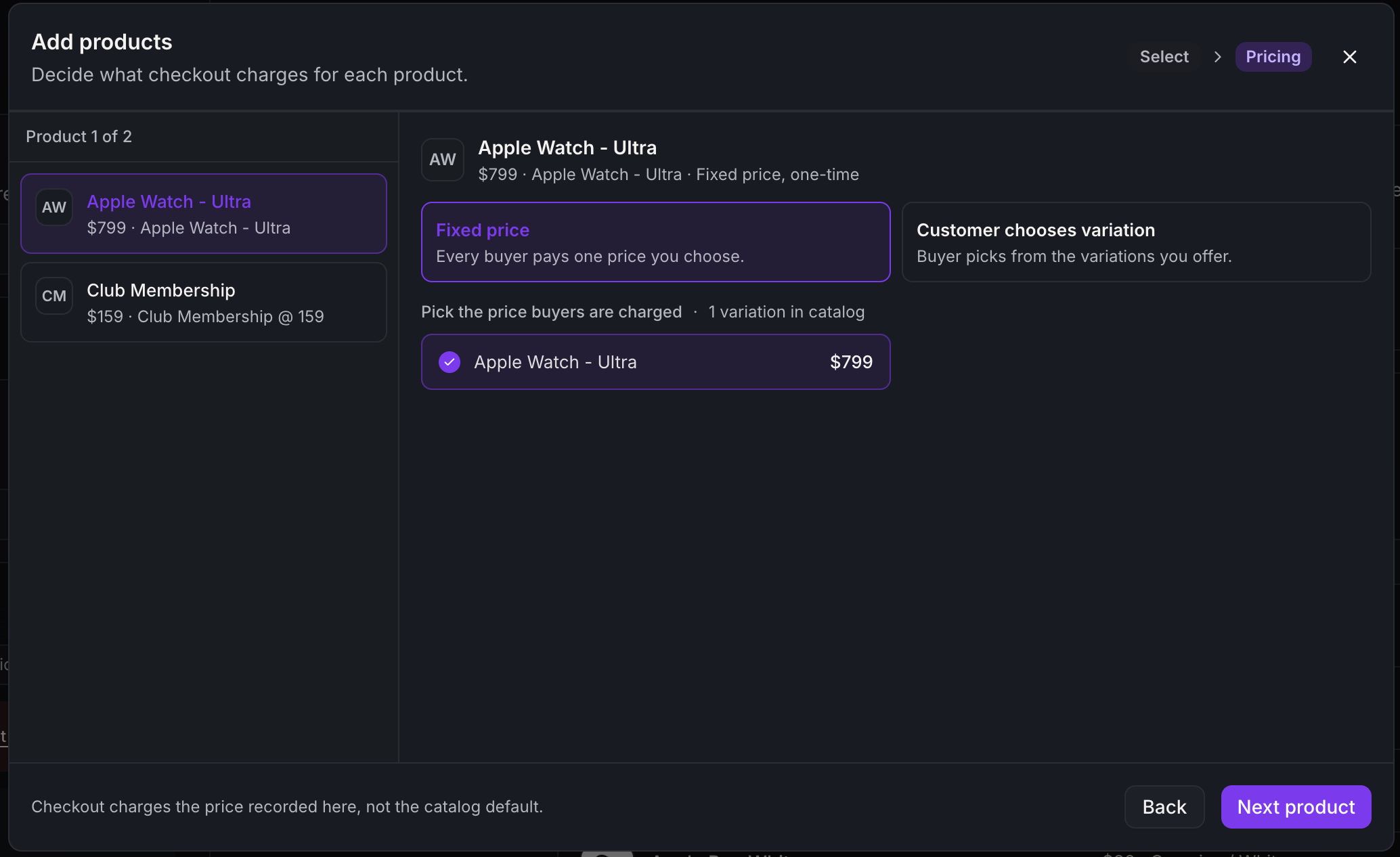Click the AW avatar in sidebar
Viewport: 1400px width, 857px height.
pyautogui.click(x=54, y=207)
